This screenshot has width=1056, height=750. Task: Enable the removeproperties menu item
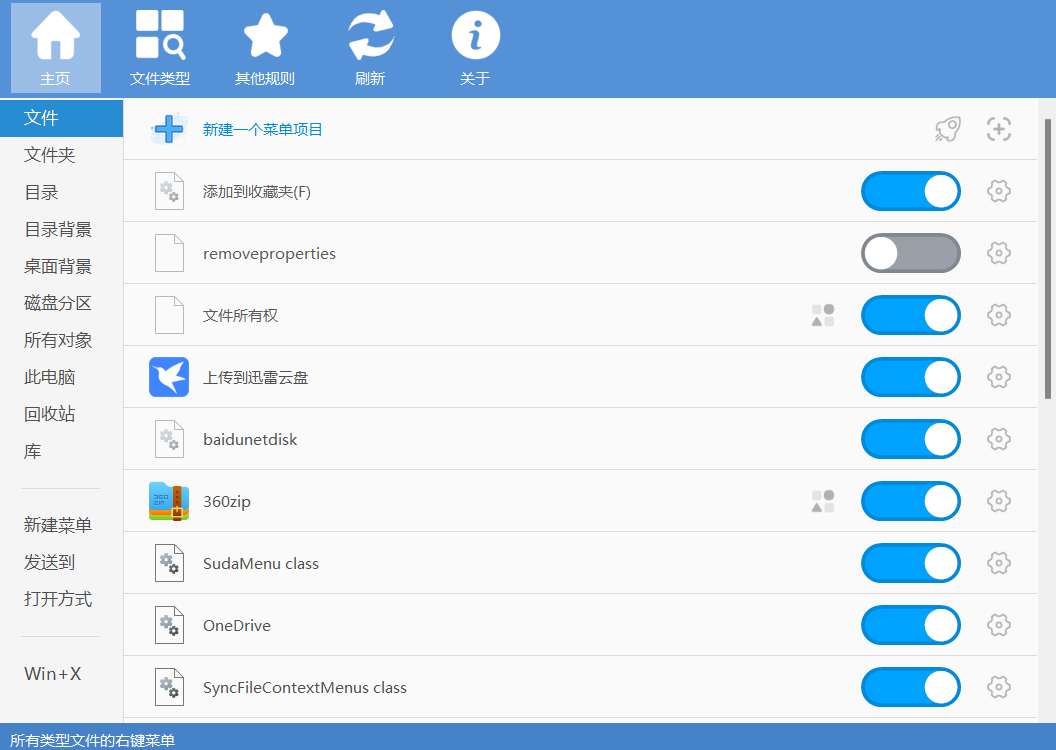coord(910,253)
